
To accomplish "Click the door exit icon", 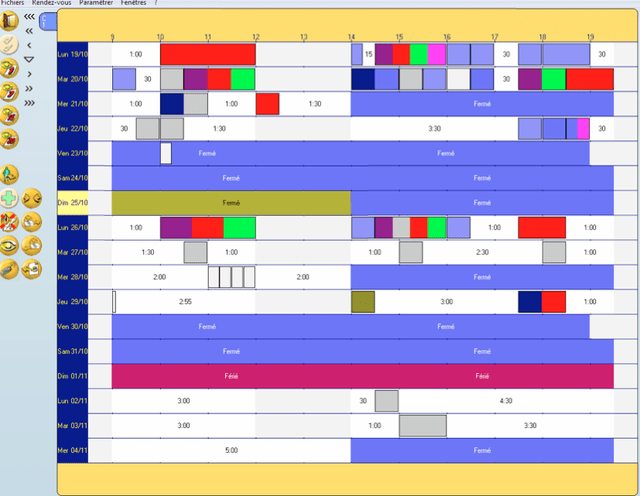I will pyautogui.click(x=10, y=20).
